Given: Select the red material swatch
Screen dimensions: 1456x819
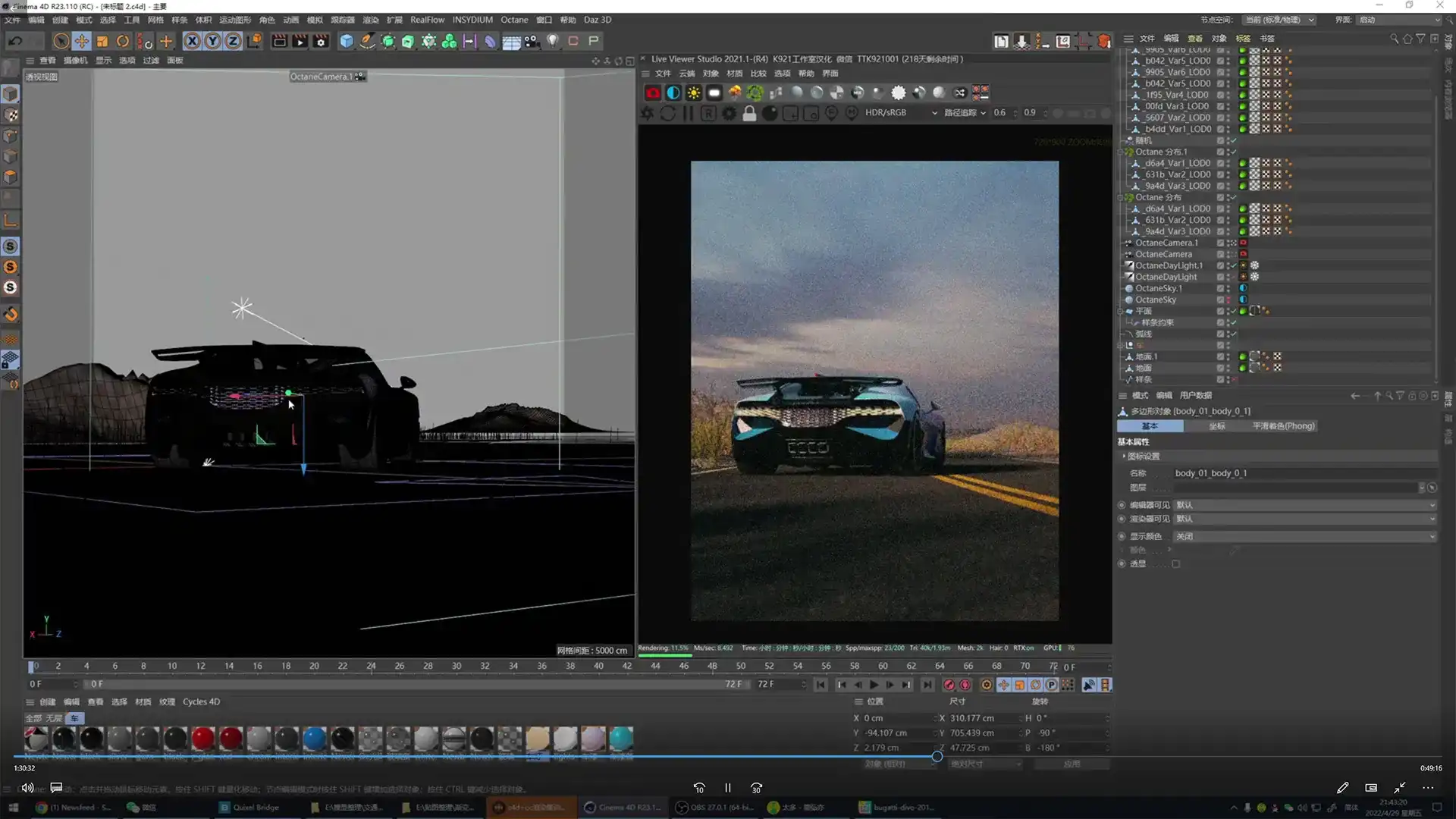Looking at the screenshot, I should (x=202, y=738).
